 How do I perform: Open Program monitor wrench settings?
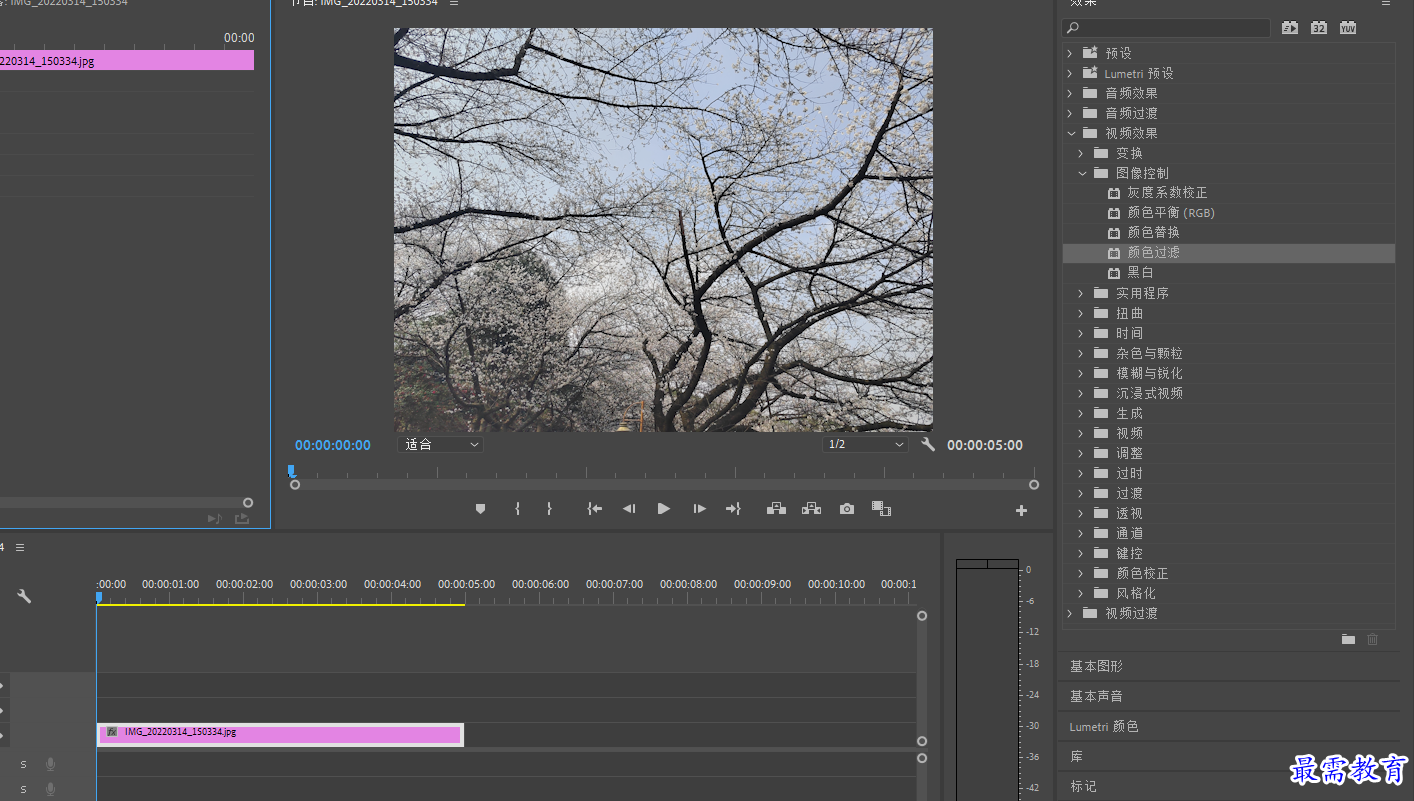point(928,445)
